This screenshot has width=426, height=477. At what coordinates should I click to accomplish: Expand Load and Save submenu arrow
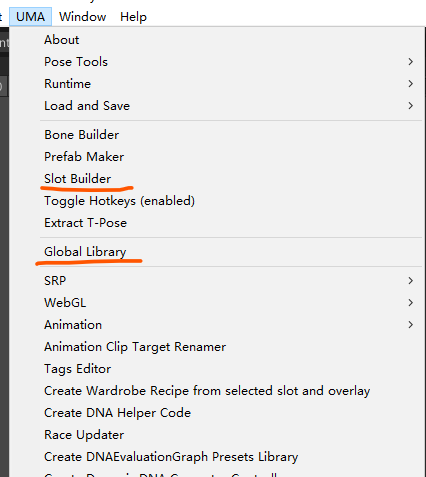(411, 106)
